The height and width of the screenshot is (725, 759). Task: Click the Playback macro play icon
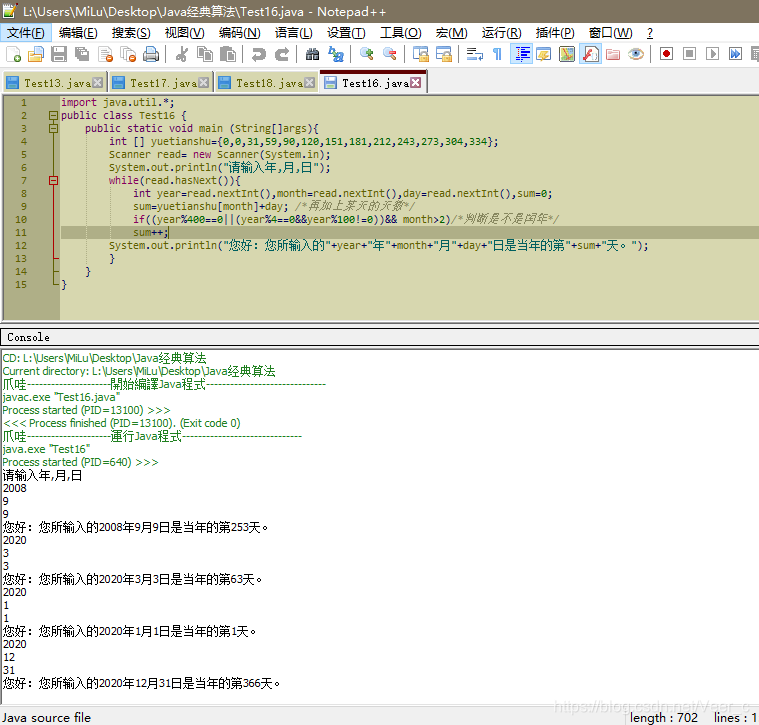click(712, 54)
